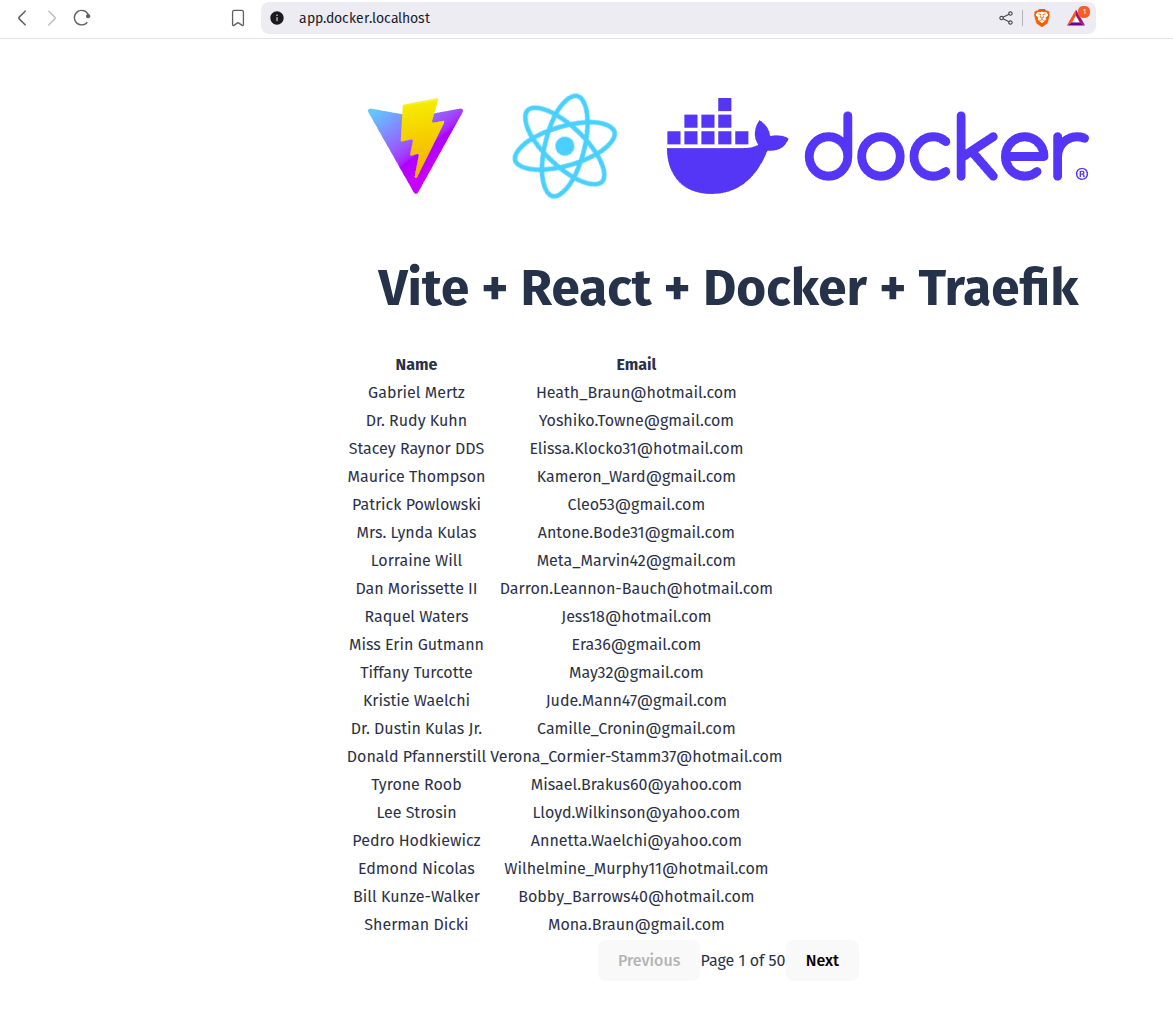
Task: Select the name Mrs. Lynda Kulas
Action: point(416,532)
